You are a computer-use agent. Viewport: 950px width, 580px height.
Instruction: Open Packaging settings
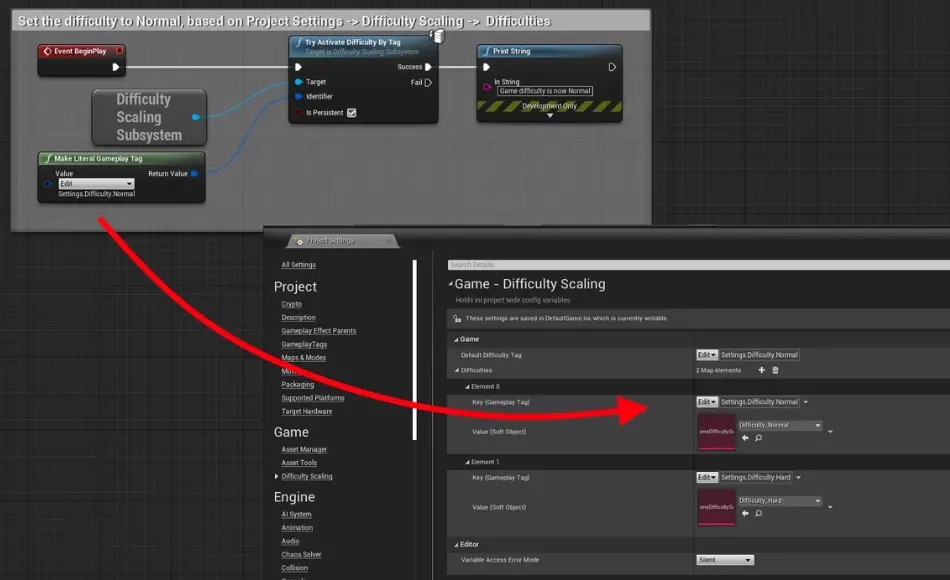click(297, 384)
